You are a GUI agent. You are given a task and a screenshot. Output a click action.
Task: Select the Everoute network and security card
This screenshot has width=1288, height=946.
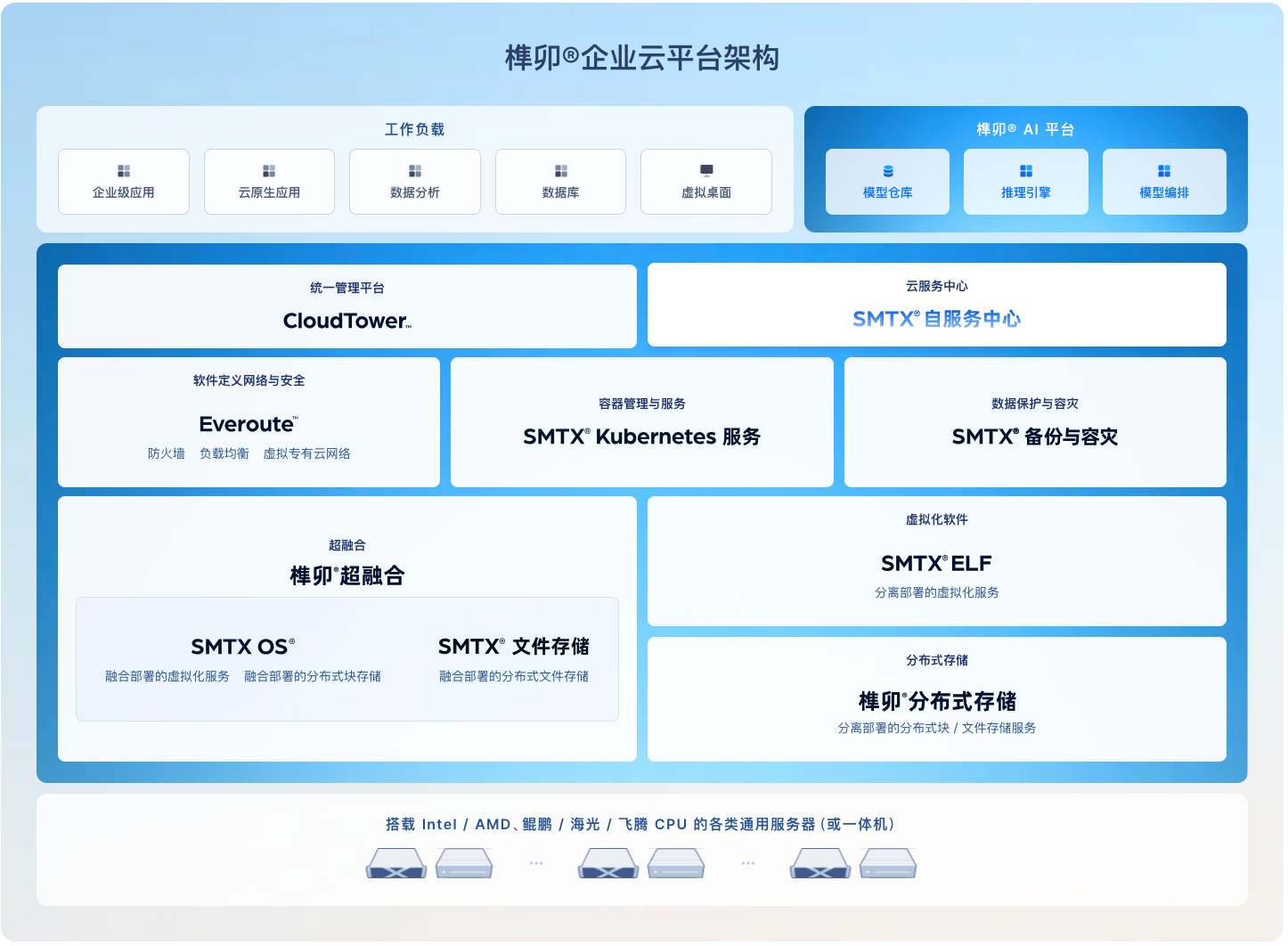click(x=249, y=422)
